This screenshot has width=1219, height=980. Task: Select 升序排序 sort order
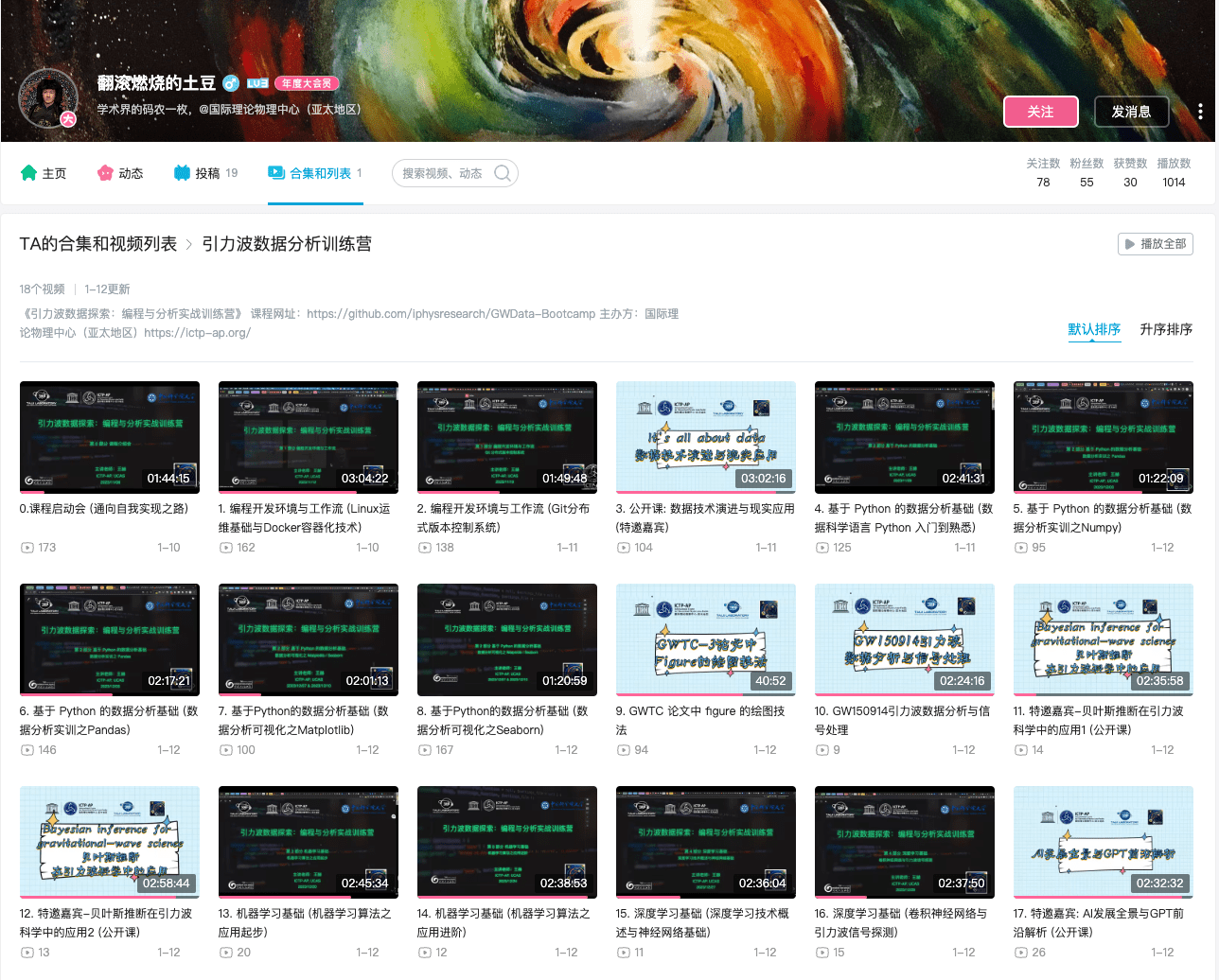[1167, 329]
